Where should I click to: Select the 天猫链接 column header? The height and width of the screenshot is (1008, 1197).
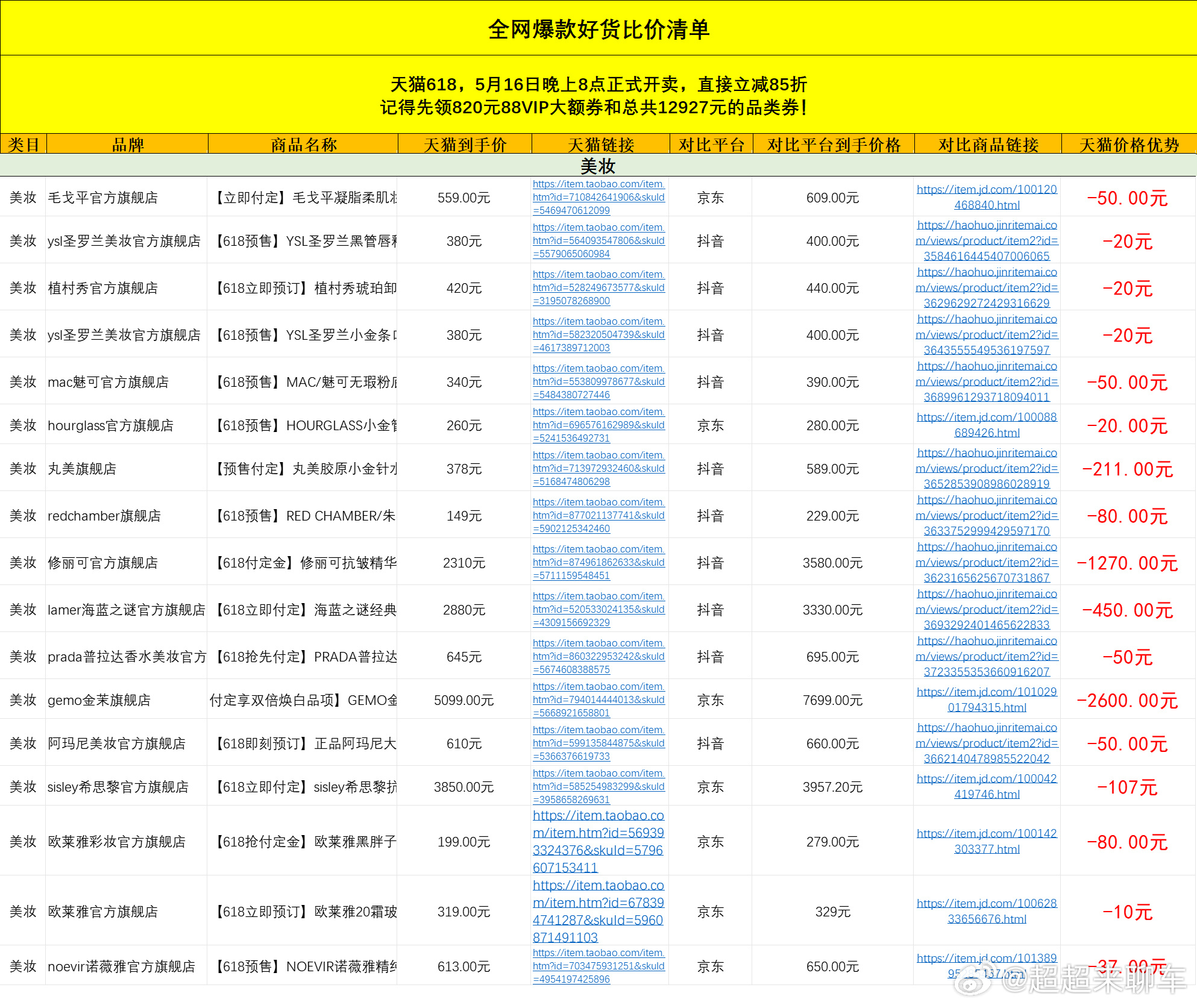point(601,145)
